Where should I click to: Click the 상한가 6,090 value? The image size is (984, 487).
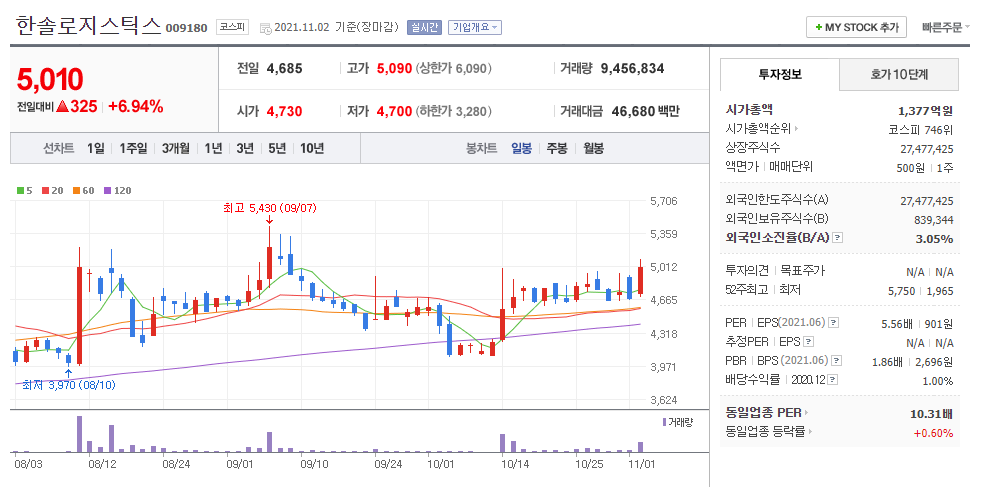pyautogui.click(x=453, y=68)
